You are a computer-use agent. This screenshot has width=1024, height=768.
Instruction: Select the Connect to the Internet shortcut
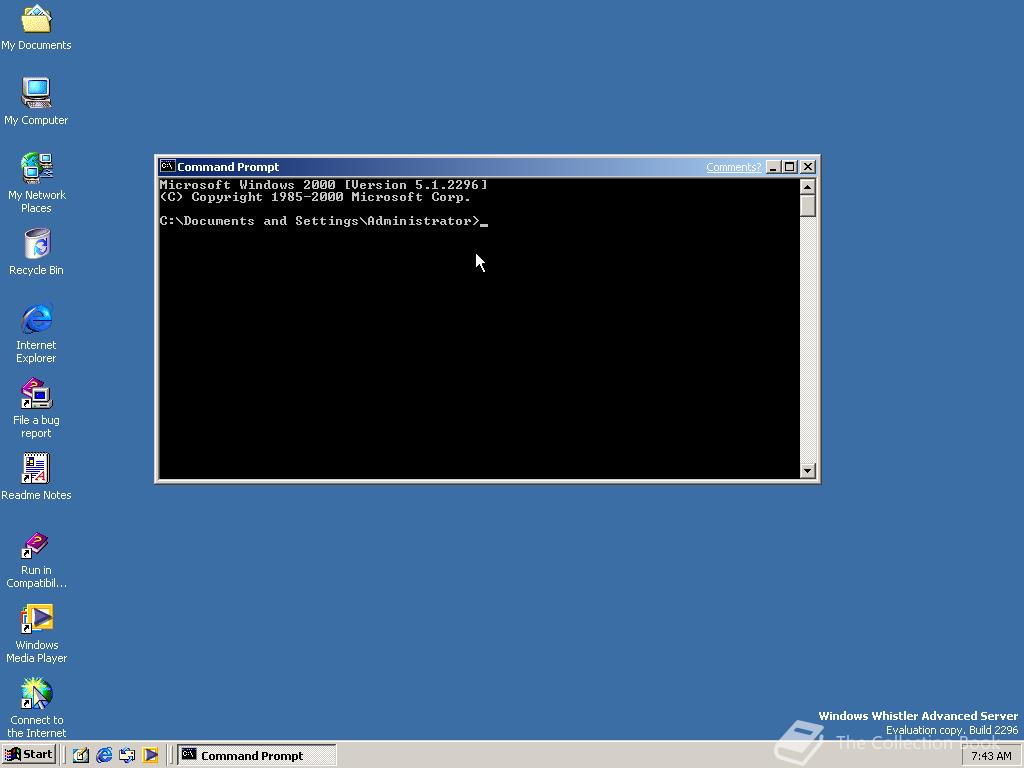37,708
